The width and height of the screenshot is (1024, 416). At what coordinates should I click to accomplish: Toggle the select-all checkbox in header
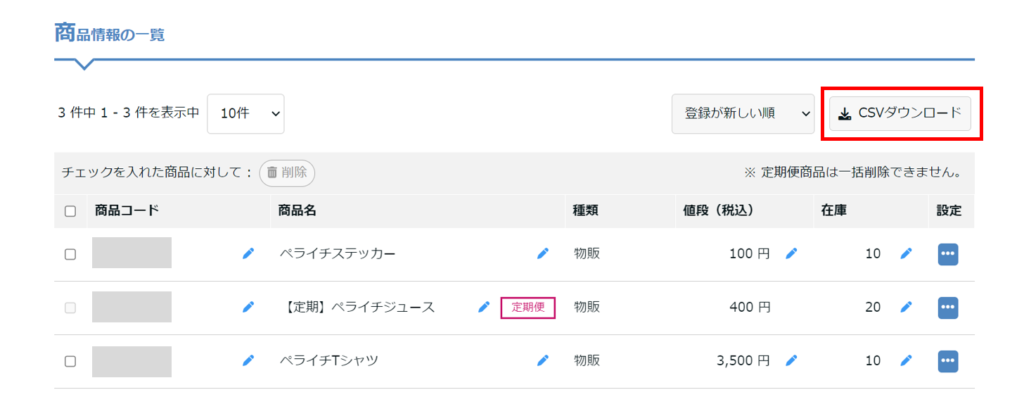tap(70, 211)
